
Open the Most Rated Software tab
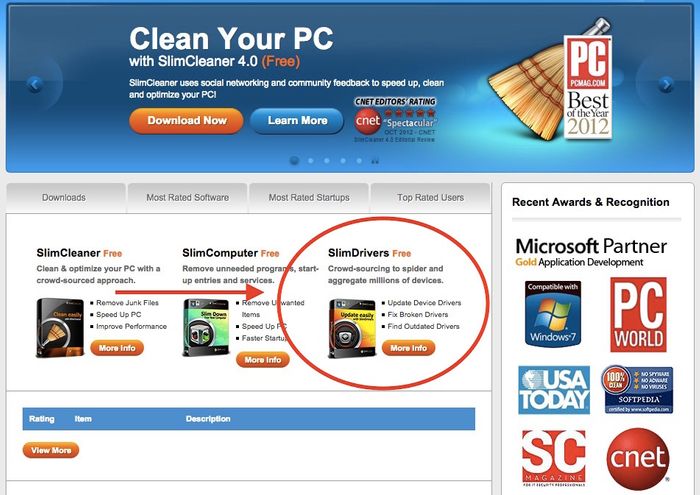188,197
